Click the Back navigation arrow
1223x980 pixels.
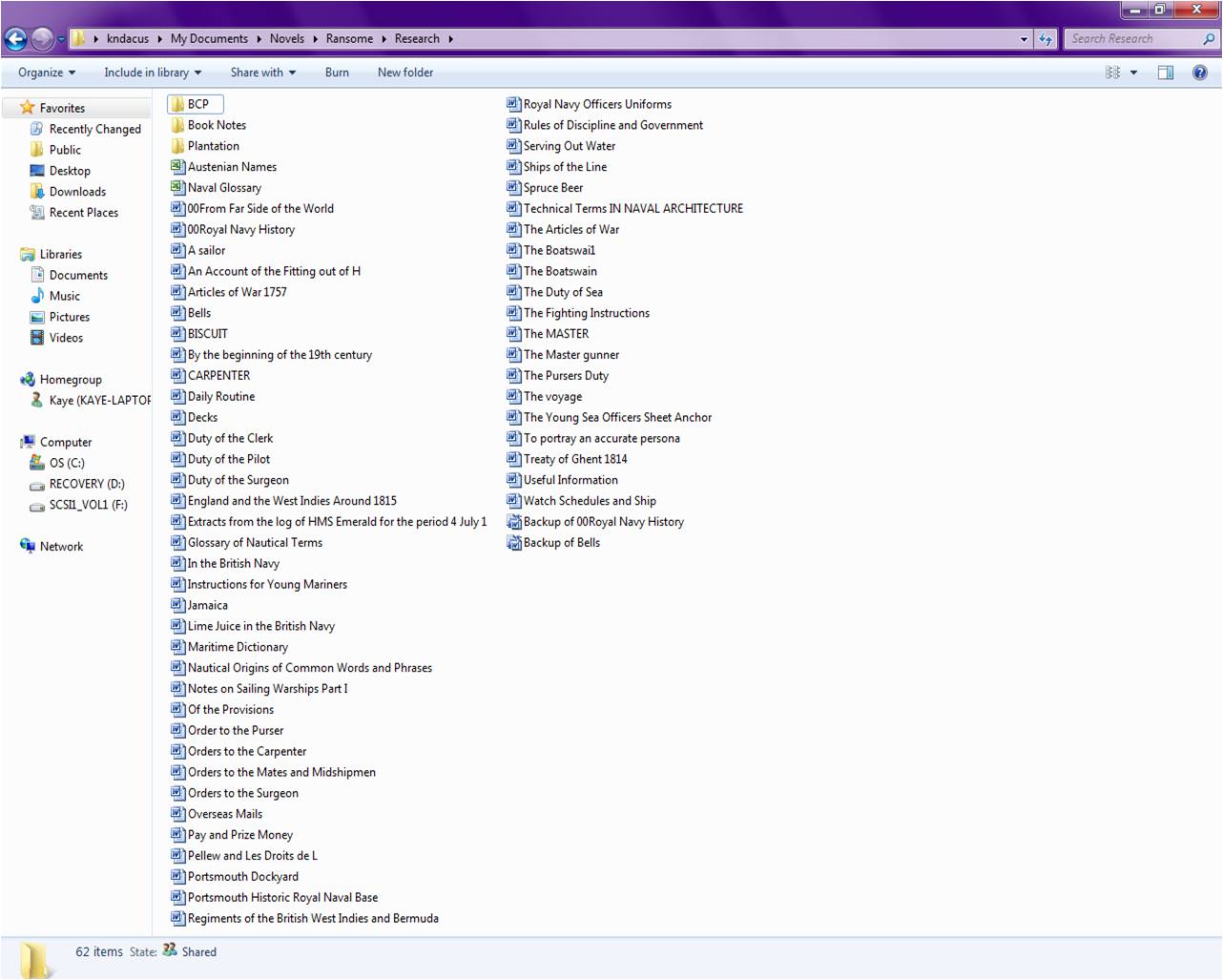pyautogui.click(x=16, y=39)
